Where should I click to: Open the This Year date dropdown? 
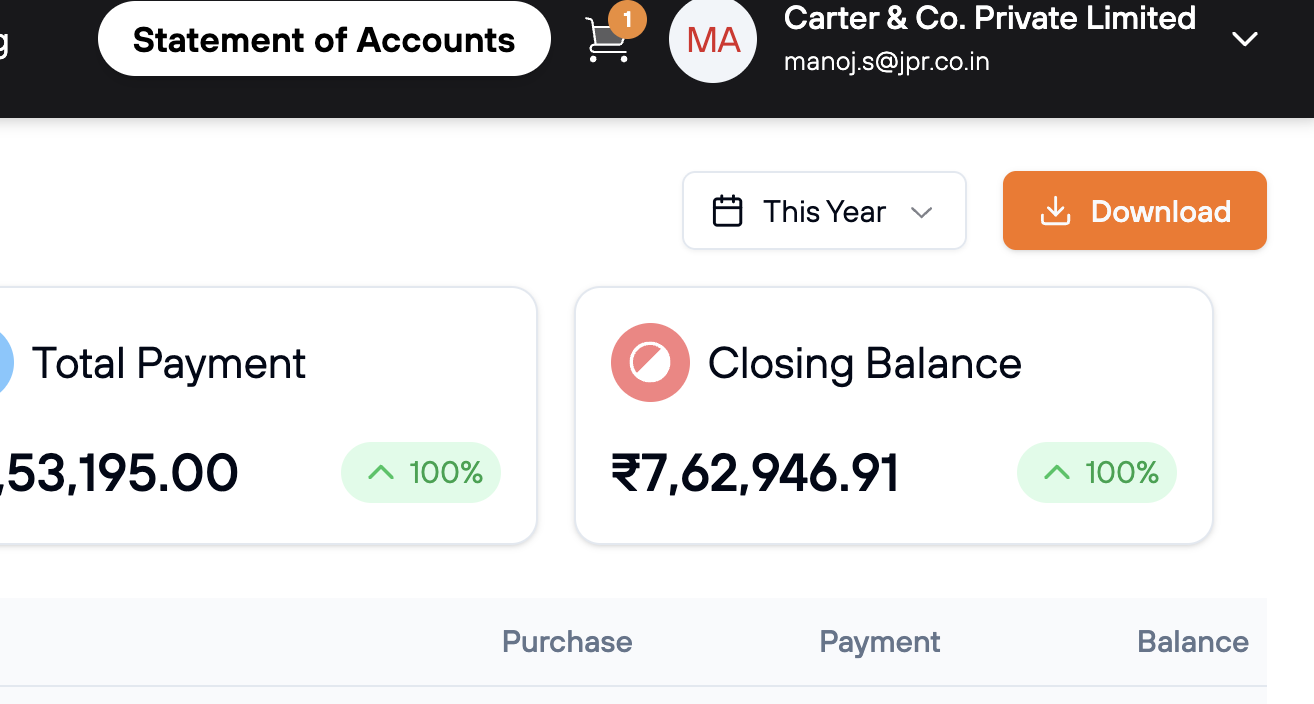point(824,211)
